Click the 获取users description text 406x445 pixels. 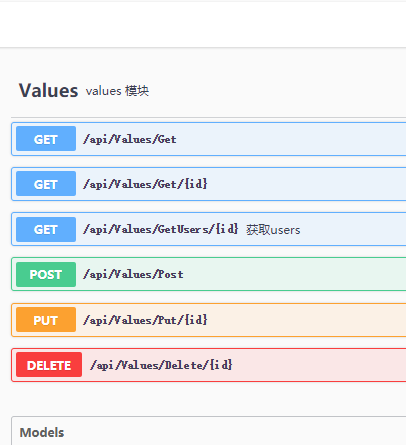click(x=273, y=230)
